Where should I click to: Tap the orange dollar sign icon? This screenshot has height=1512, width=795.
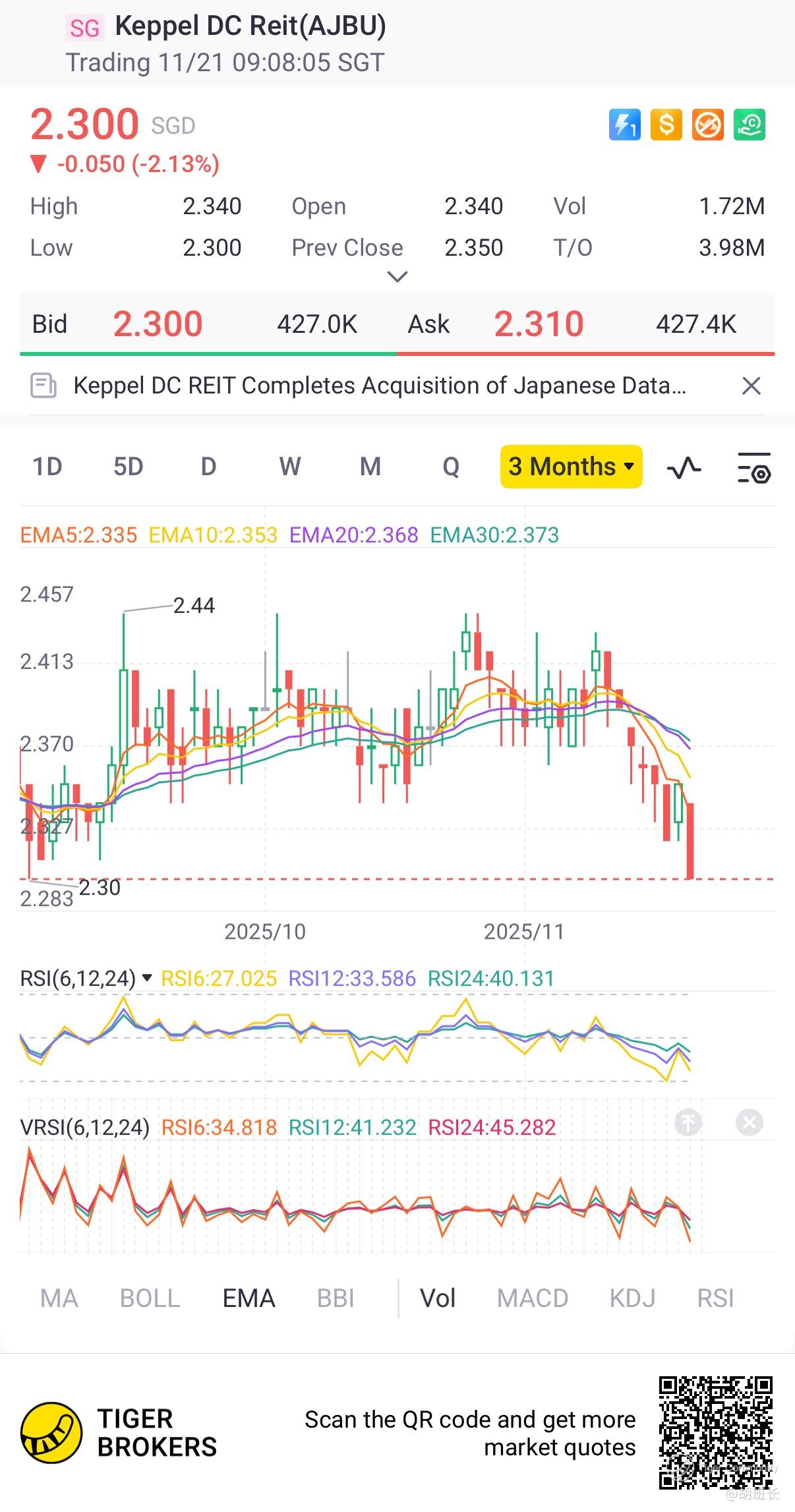pyautogui.click(x=666, y=125)
